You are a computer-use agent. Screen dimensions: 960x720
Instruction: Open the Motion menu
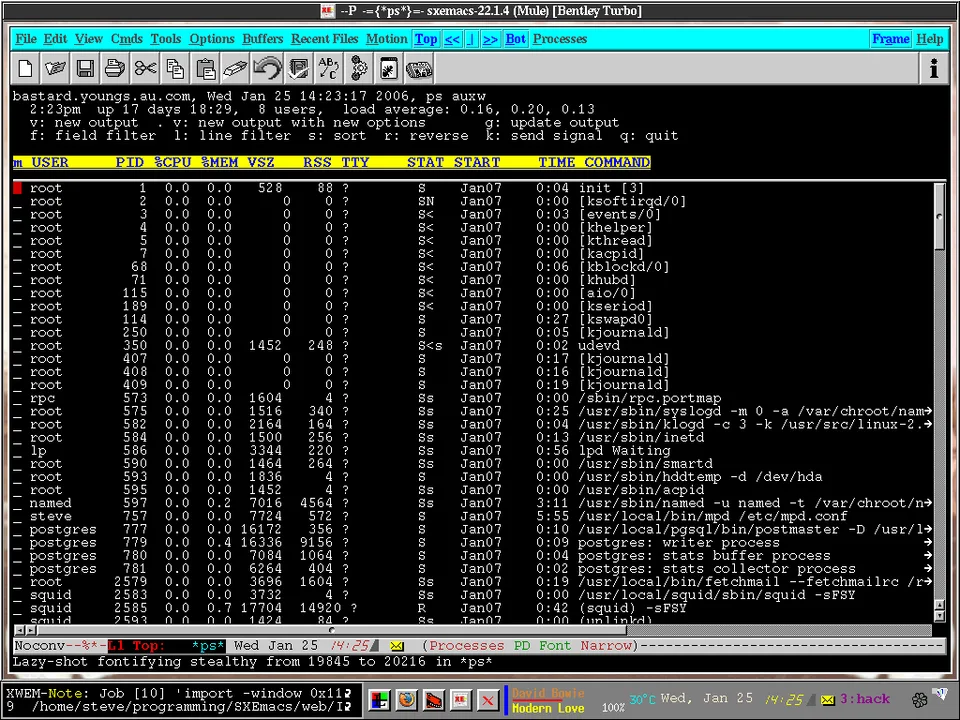pos(386,39)
